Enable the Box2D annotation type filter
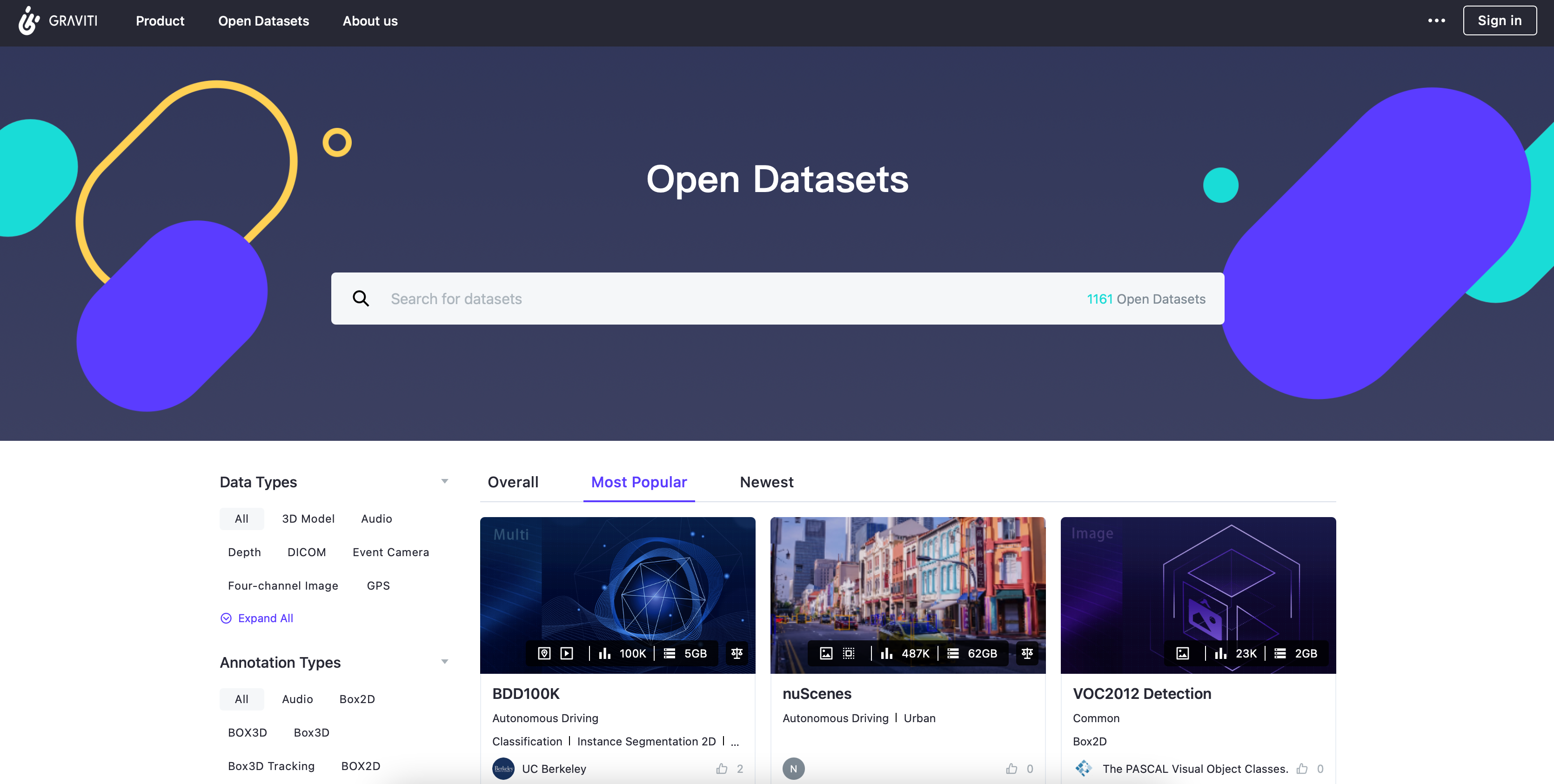Viewport: 1554px width, 784px height. point(356,699)
